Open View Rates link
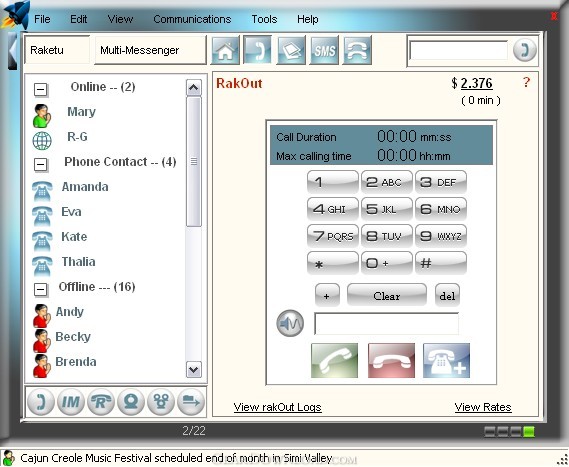This screenshot has height=467, width=569. [483, 407]
